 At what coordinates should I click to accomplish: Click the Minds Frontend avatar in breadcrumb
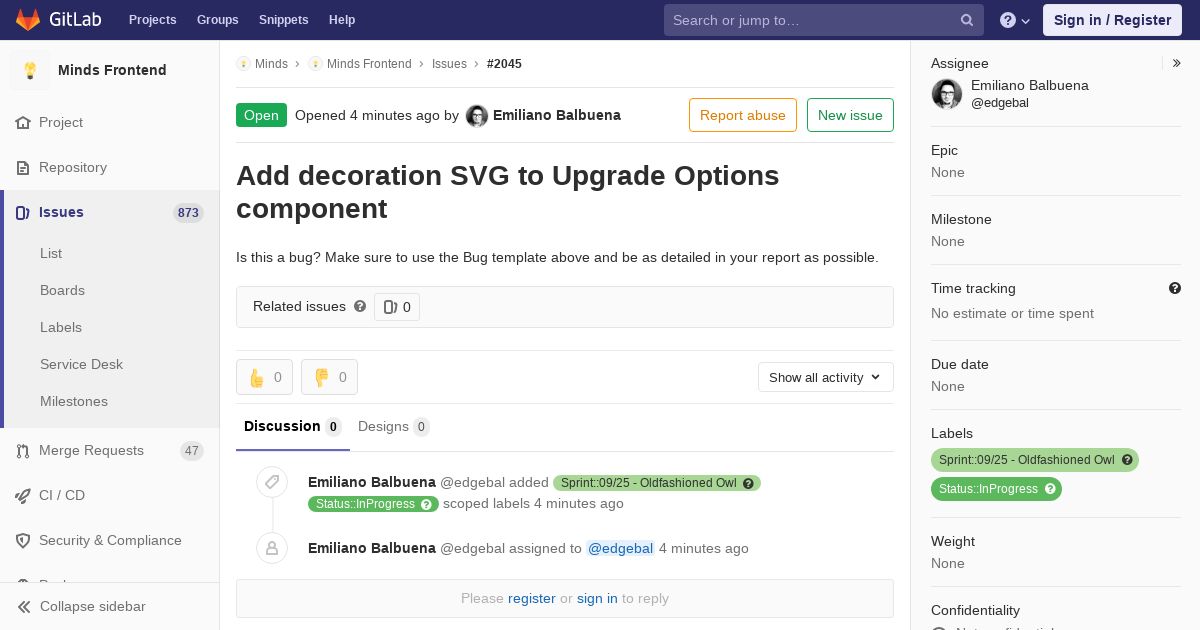(x=315, y=64)
